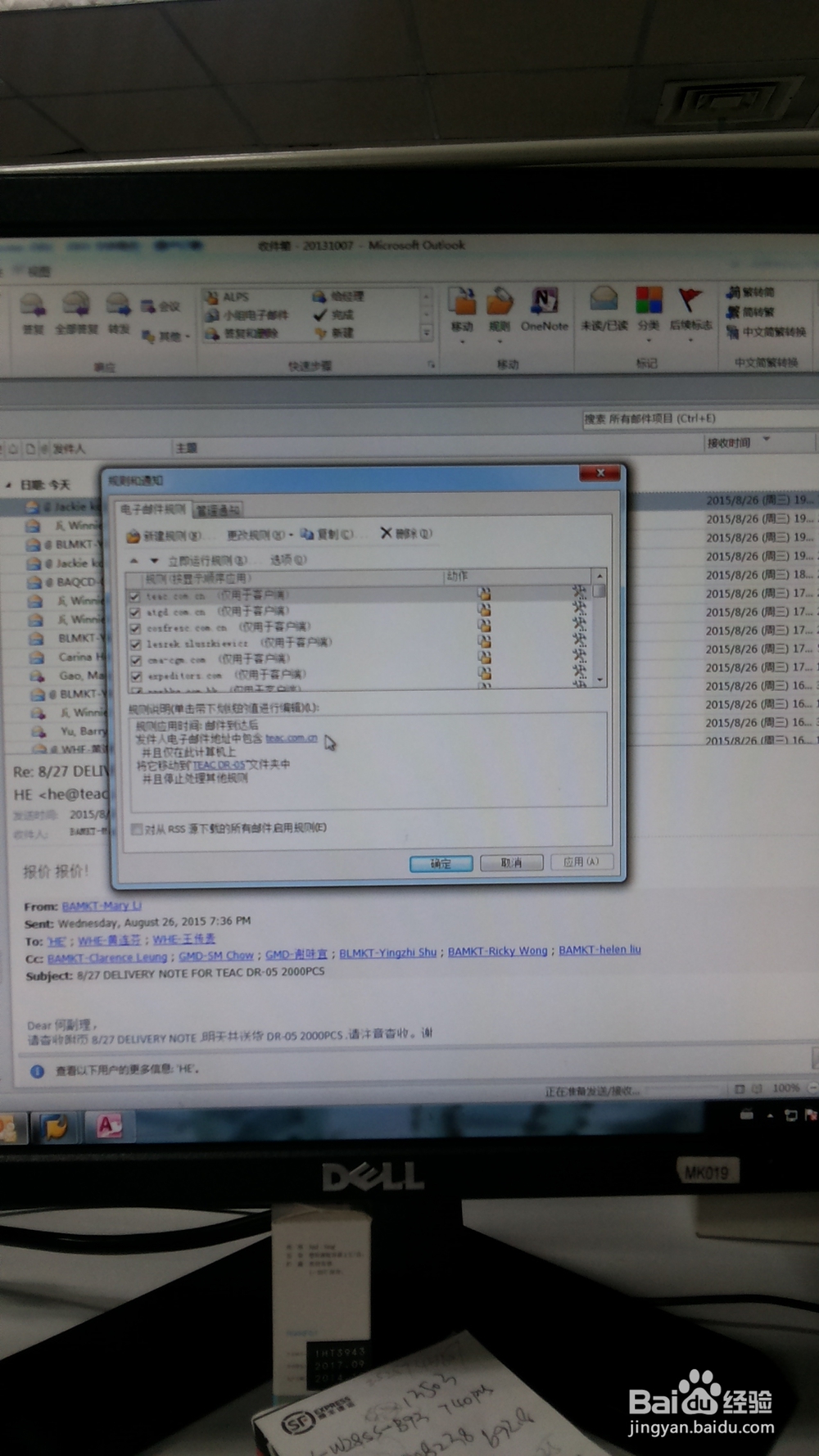Click the TEAC DR-05 folder link
Image resolution: width=819 pixels, height=1456 pixels.
219,765
